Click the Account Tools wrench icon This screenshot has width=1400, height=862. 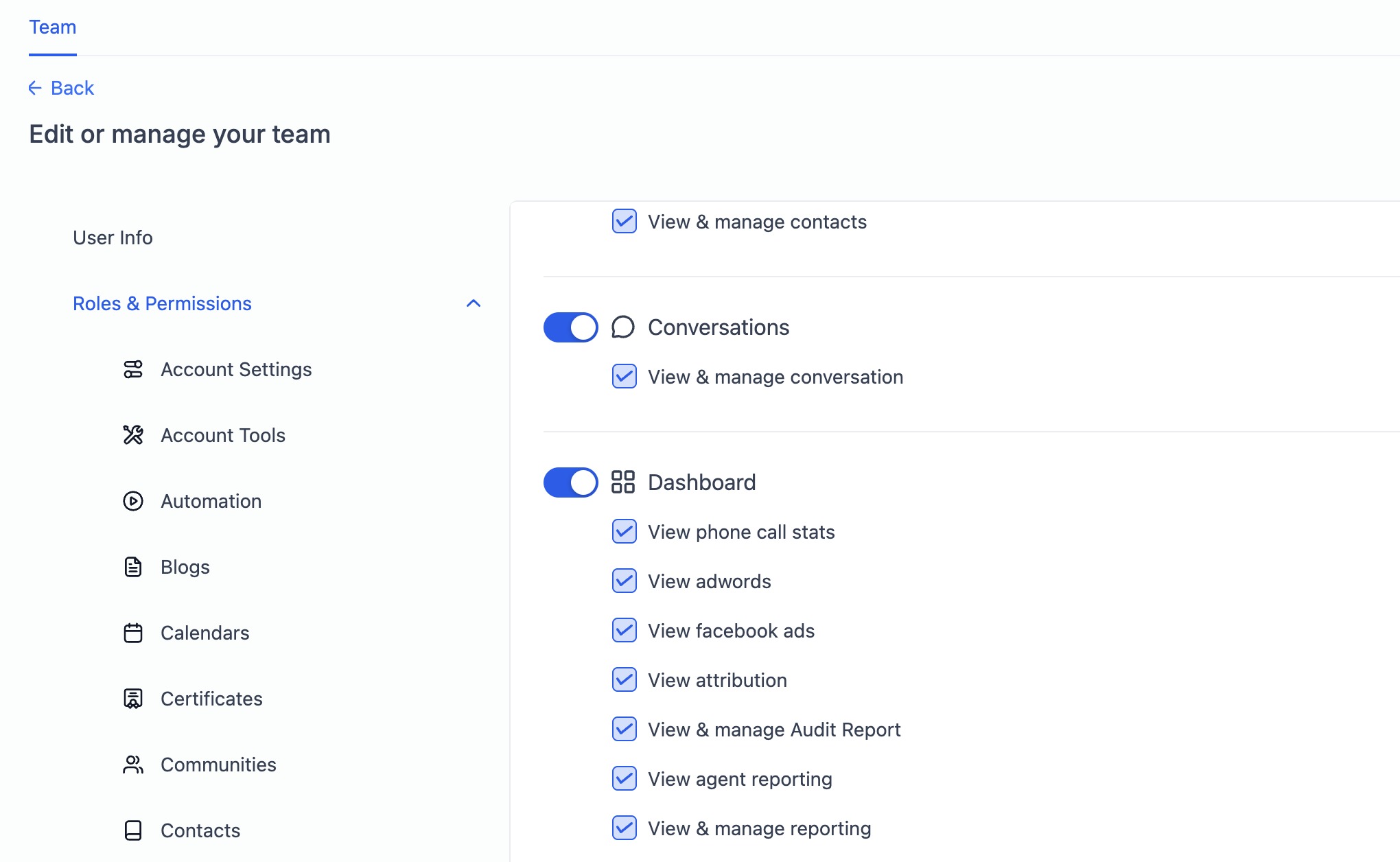[x=133, y=435]
